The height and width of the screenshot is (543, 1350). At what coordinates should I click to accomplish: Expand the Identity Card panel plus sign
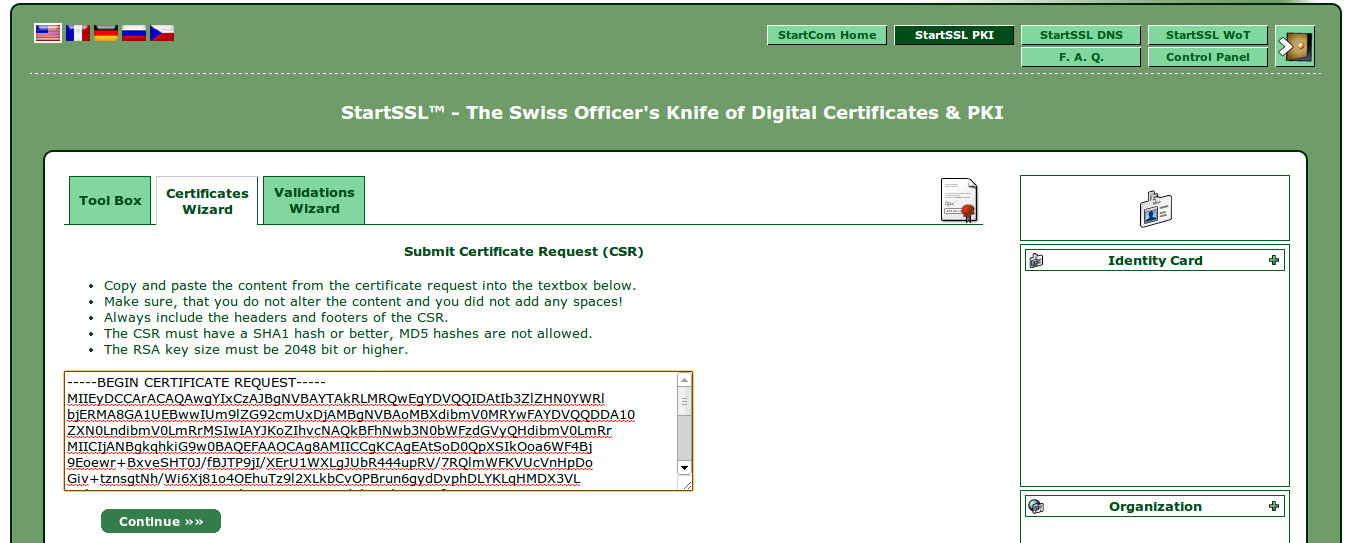tap(1273, 260)
